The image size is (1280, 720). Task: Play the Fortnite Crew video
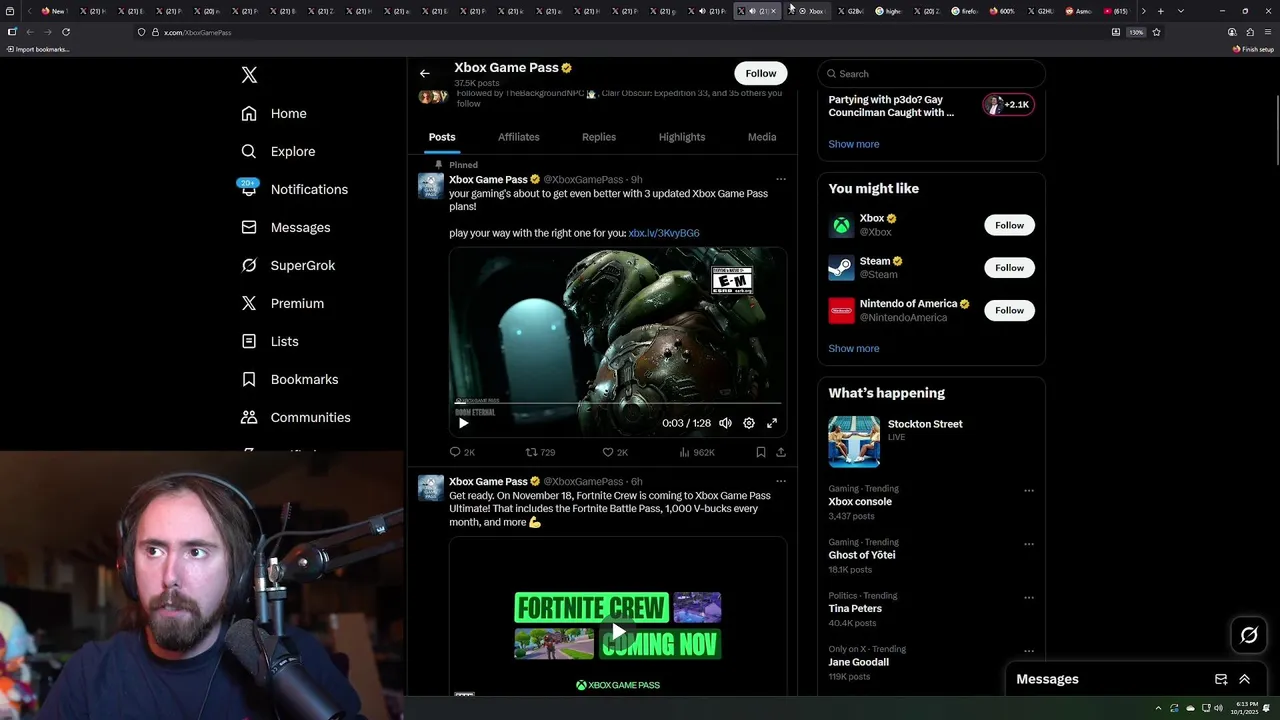click(619, 632)
